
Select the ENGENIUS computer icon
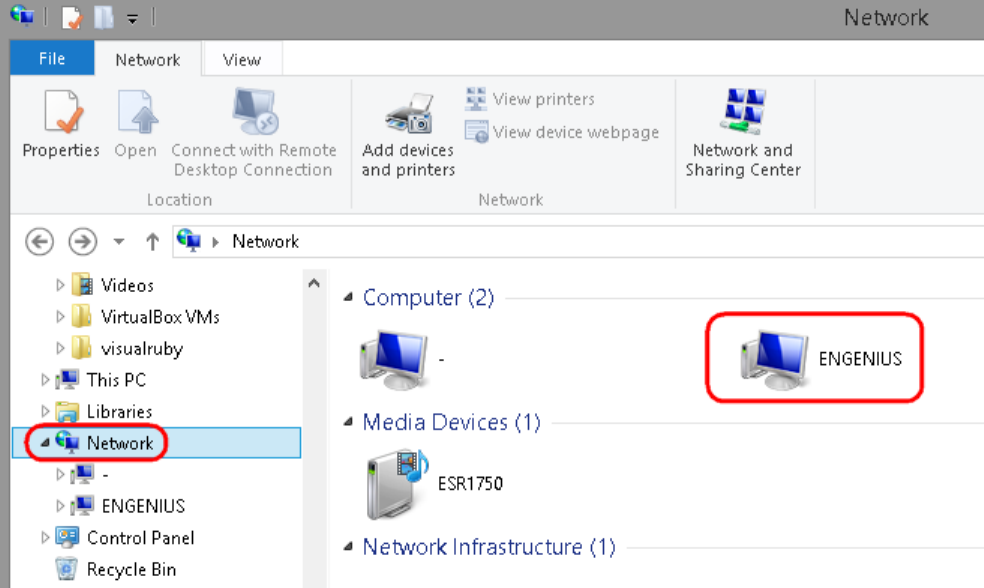coord(774,358)
